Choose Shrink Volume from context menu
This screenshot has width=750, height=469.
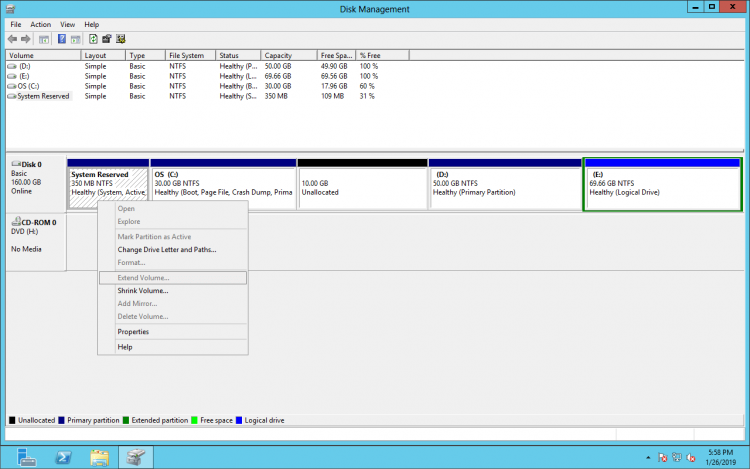point(143,291)
